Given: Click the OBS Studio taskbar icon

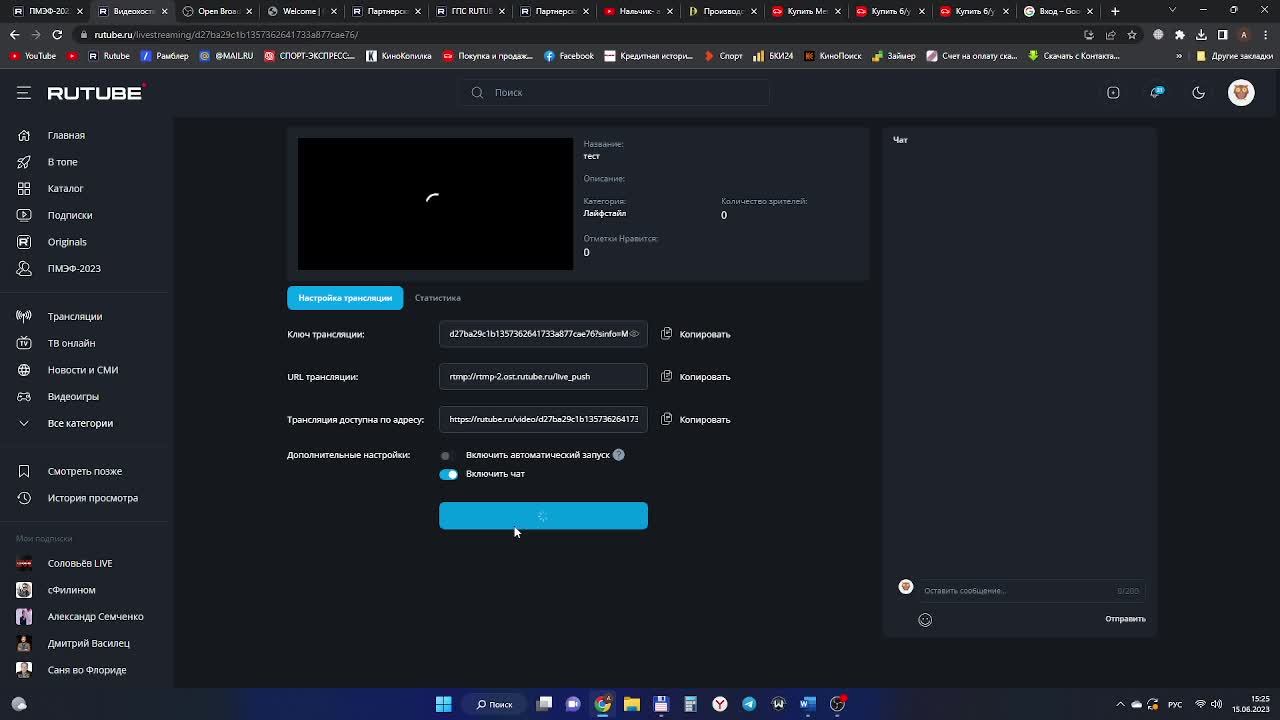Looking at the screenshot, I should pos(837,704).
